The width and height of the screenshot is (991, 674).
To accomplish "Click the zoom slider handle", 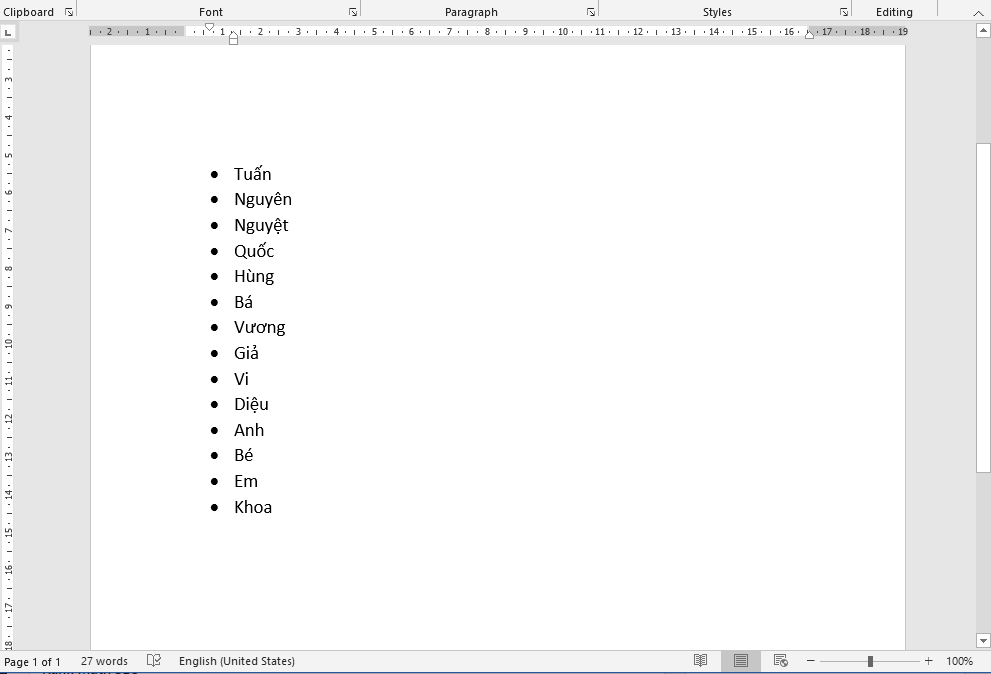I will [870, 661].
